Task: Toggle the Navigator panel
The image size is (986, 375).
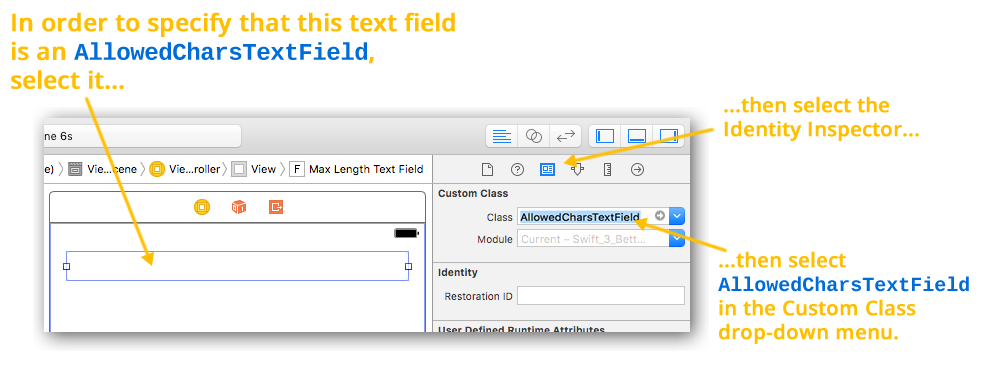Action: [605, 136]
